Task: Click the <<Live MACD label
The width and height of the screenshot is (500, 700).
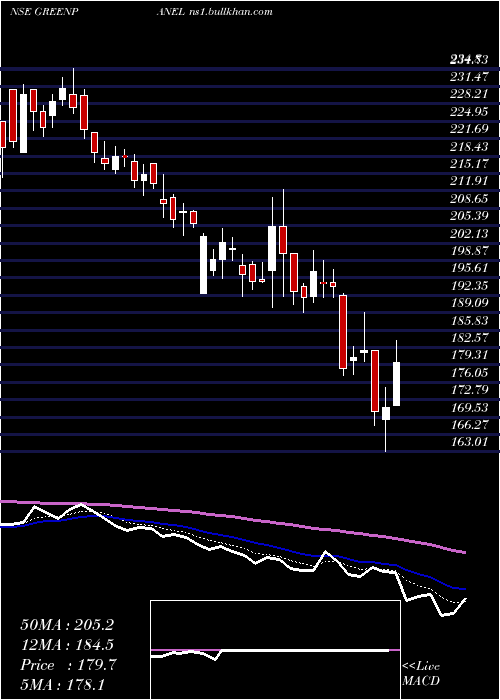Action: click(421, 674)
